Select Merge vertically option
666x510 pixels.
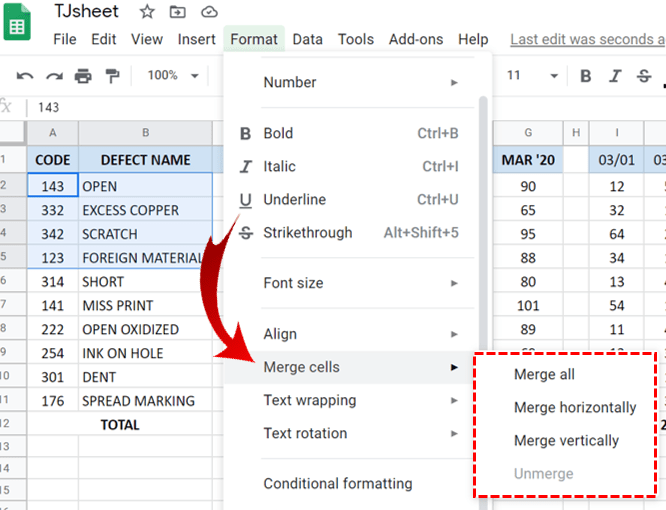[566, 441]
